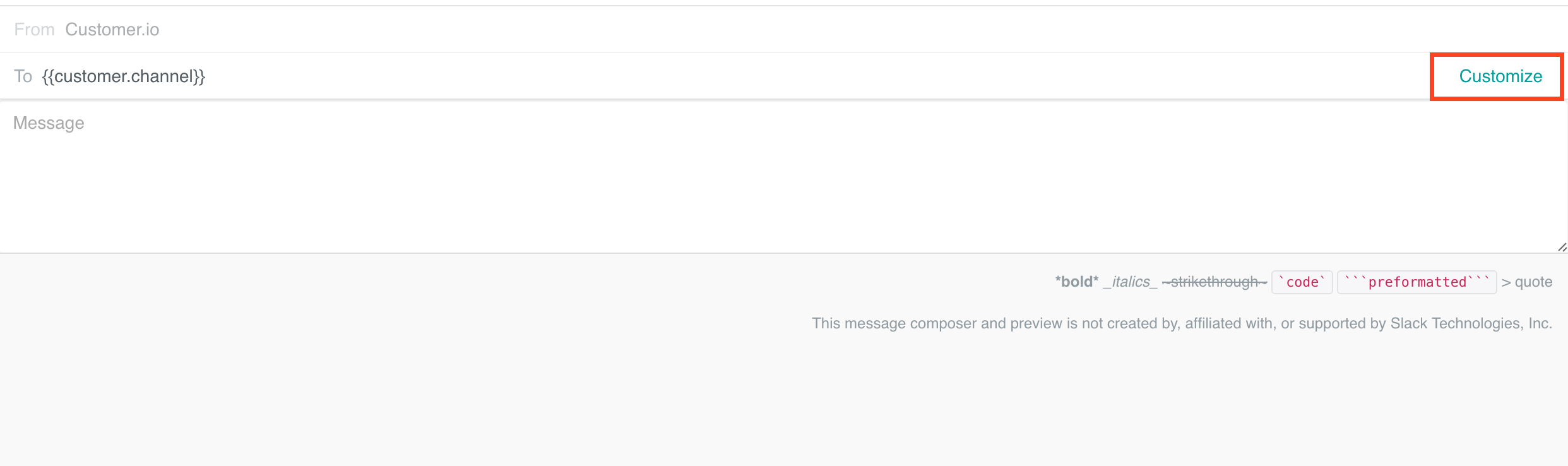1568x466 pixels.
Task: Select the preformatted text hint
Action: [x=1417, y=282]
